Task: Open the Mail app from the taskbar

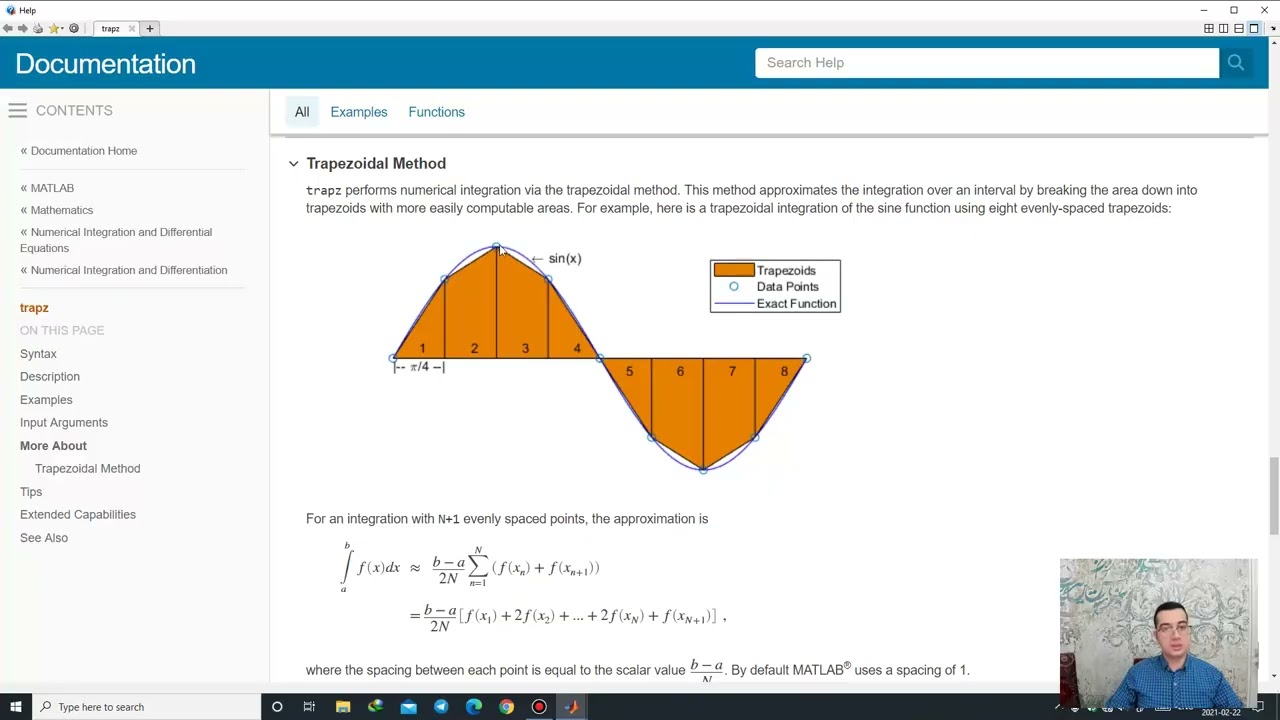Action: (x=408, y=707)
